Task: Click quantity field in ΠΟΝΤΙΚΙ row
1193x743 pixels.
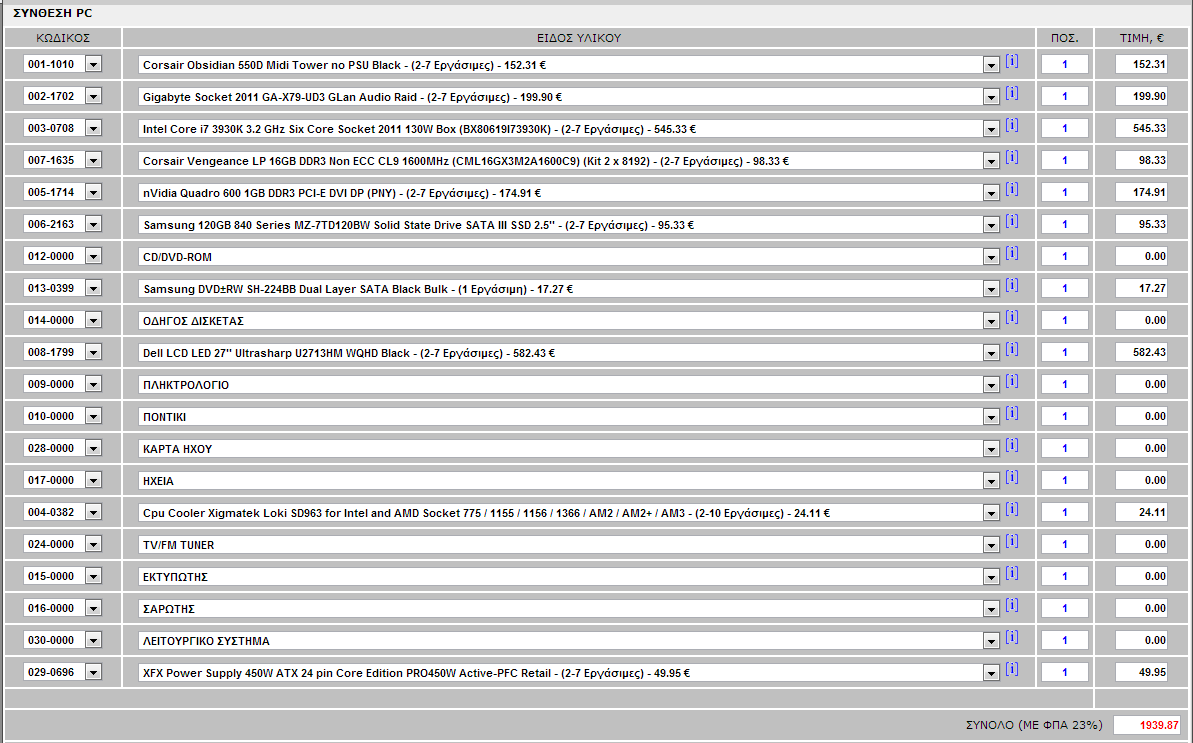Action: tap(1064, 416)
